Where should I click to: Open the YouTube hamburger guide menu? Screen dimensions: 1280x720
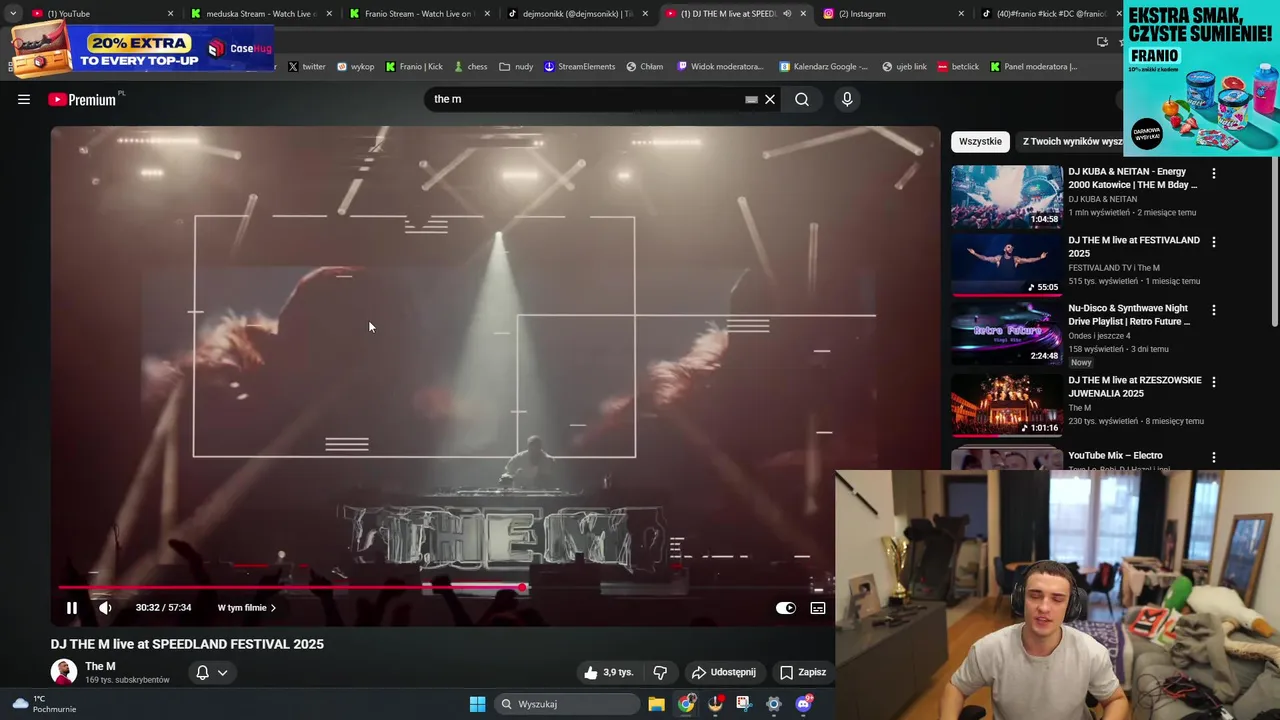click(24, 99)
